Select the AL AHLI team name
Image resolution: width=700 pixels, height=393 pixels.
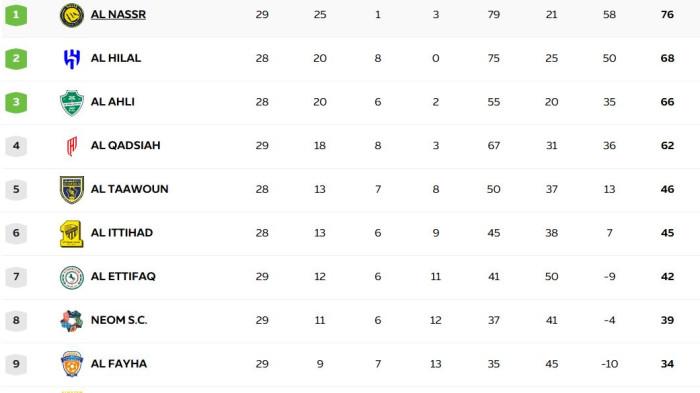point(112,102)
